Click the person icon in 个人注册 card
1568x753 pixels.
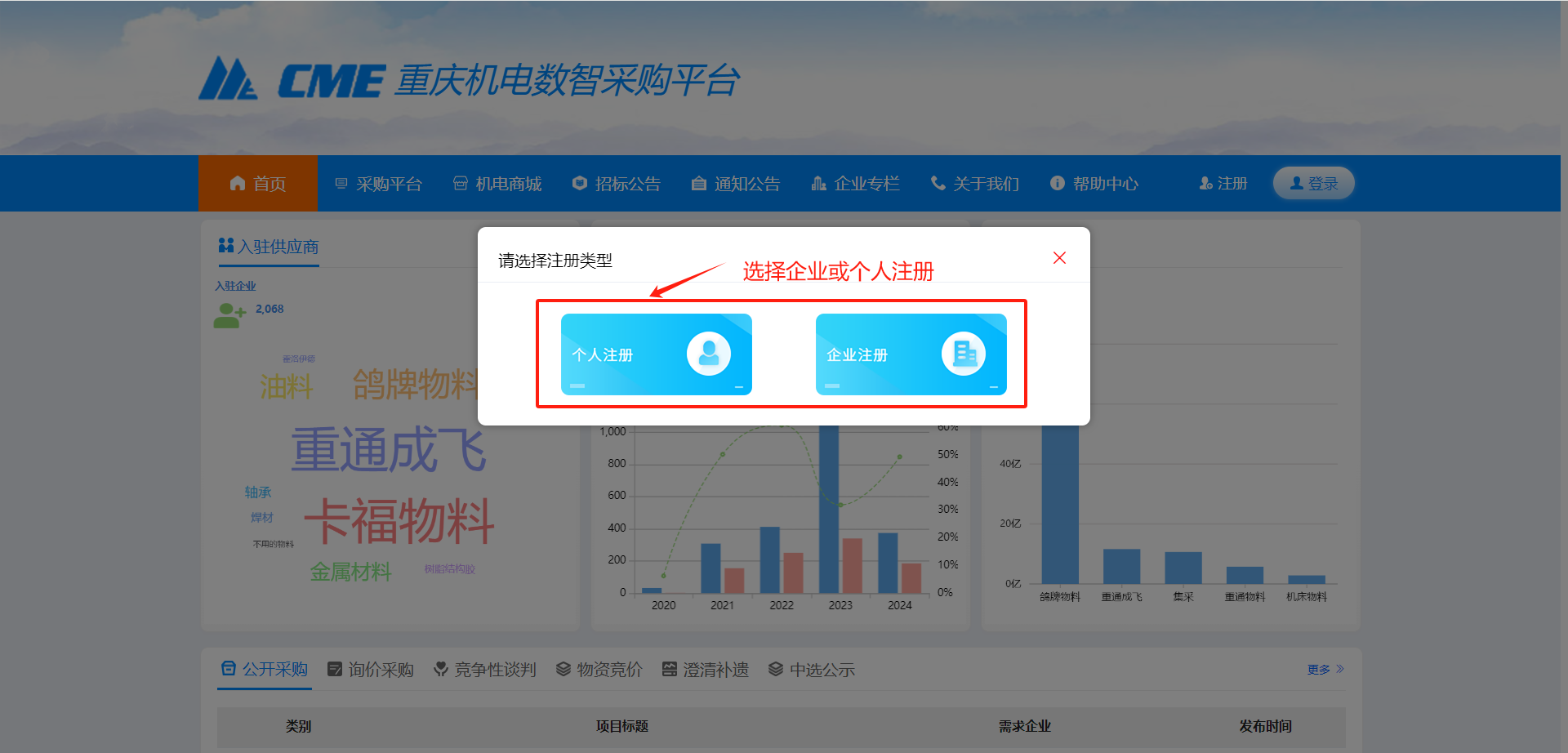coord(708,354)
